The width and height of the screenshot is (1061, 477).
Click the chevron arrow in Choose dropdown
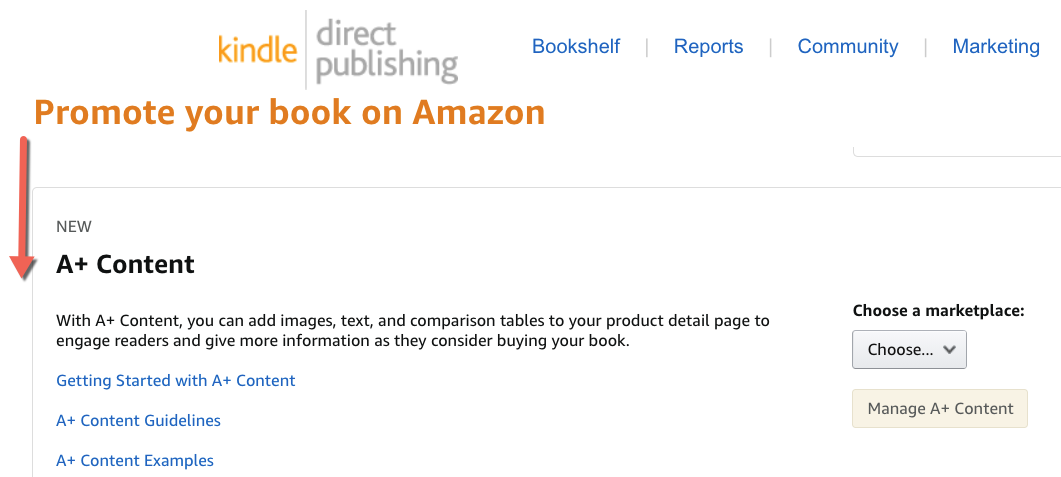pos(949,349)
